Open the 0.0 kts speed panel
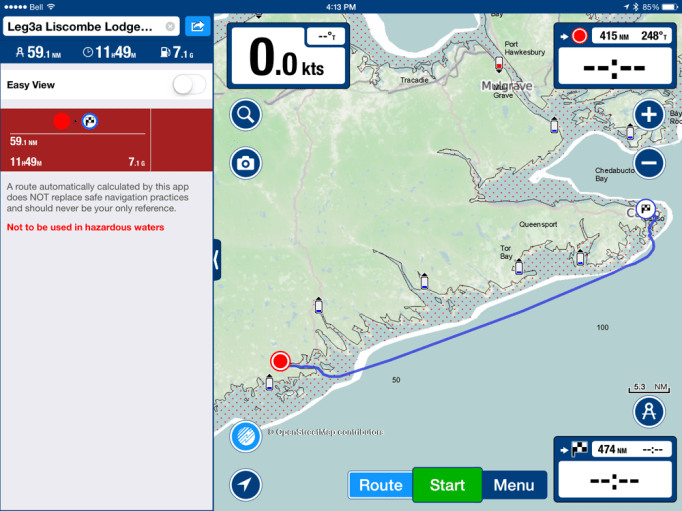Screen dimensions: 682x511 pos(289,56)
